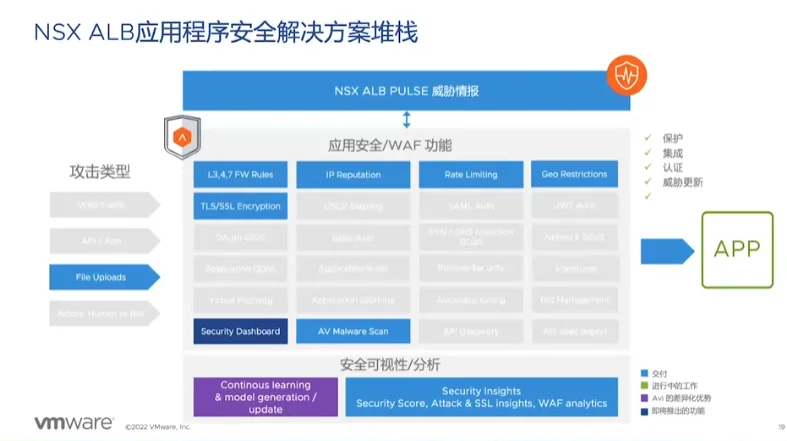The height and width of the screenshot is (441, 787).
Task: Select the greyed Application DDoS box
Action: click(240, 268)
